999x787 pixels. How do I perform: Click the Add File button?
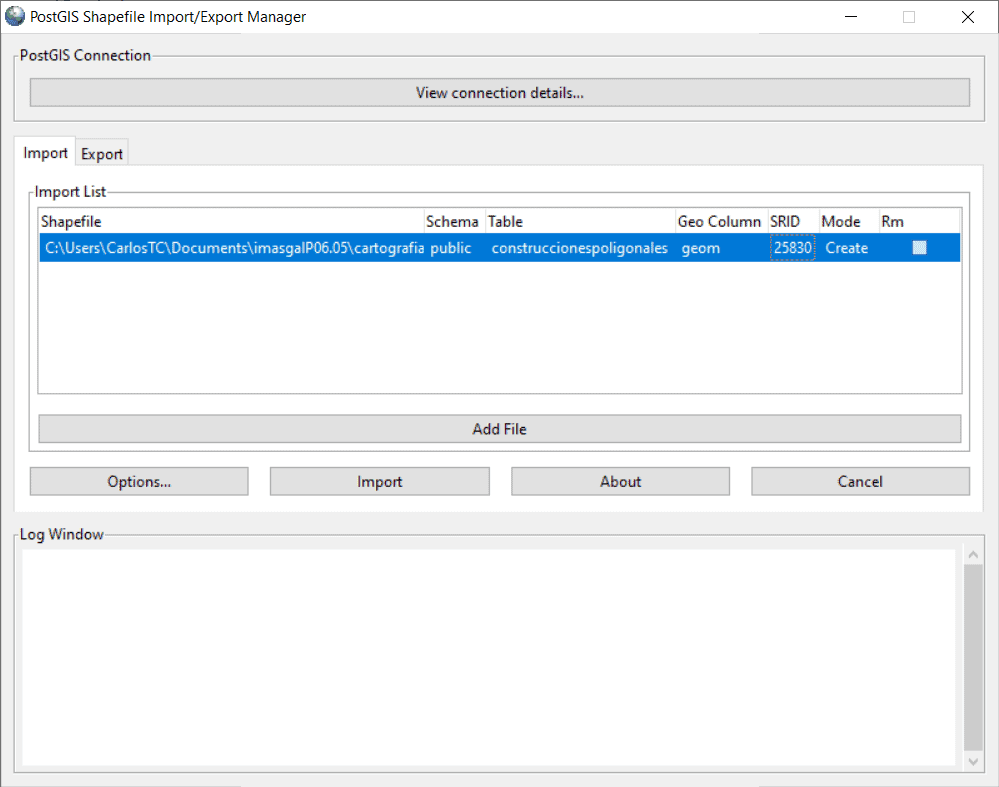(x=499, y=429)
